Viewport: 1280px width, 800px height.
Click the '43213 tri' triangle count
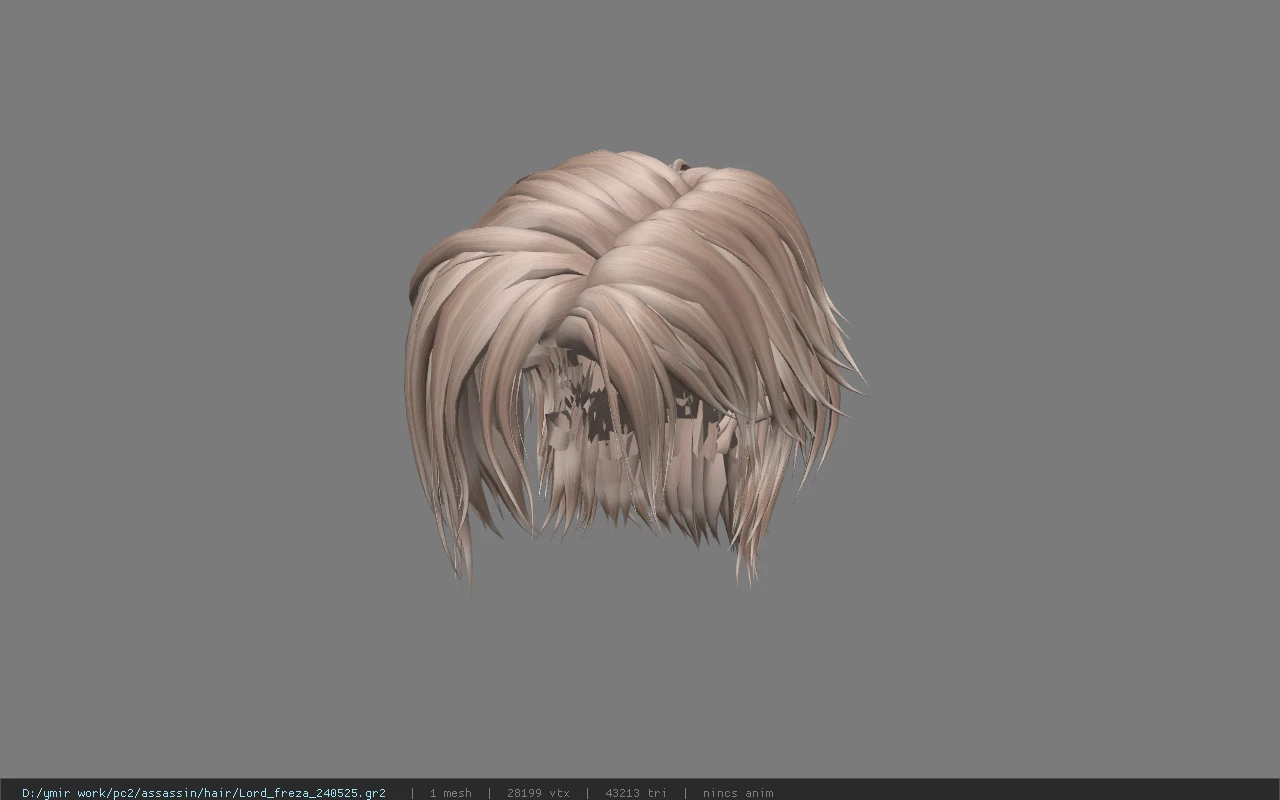click(635, 793)
